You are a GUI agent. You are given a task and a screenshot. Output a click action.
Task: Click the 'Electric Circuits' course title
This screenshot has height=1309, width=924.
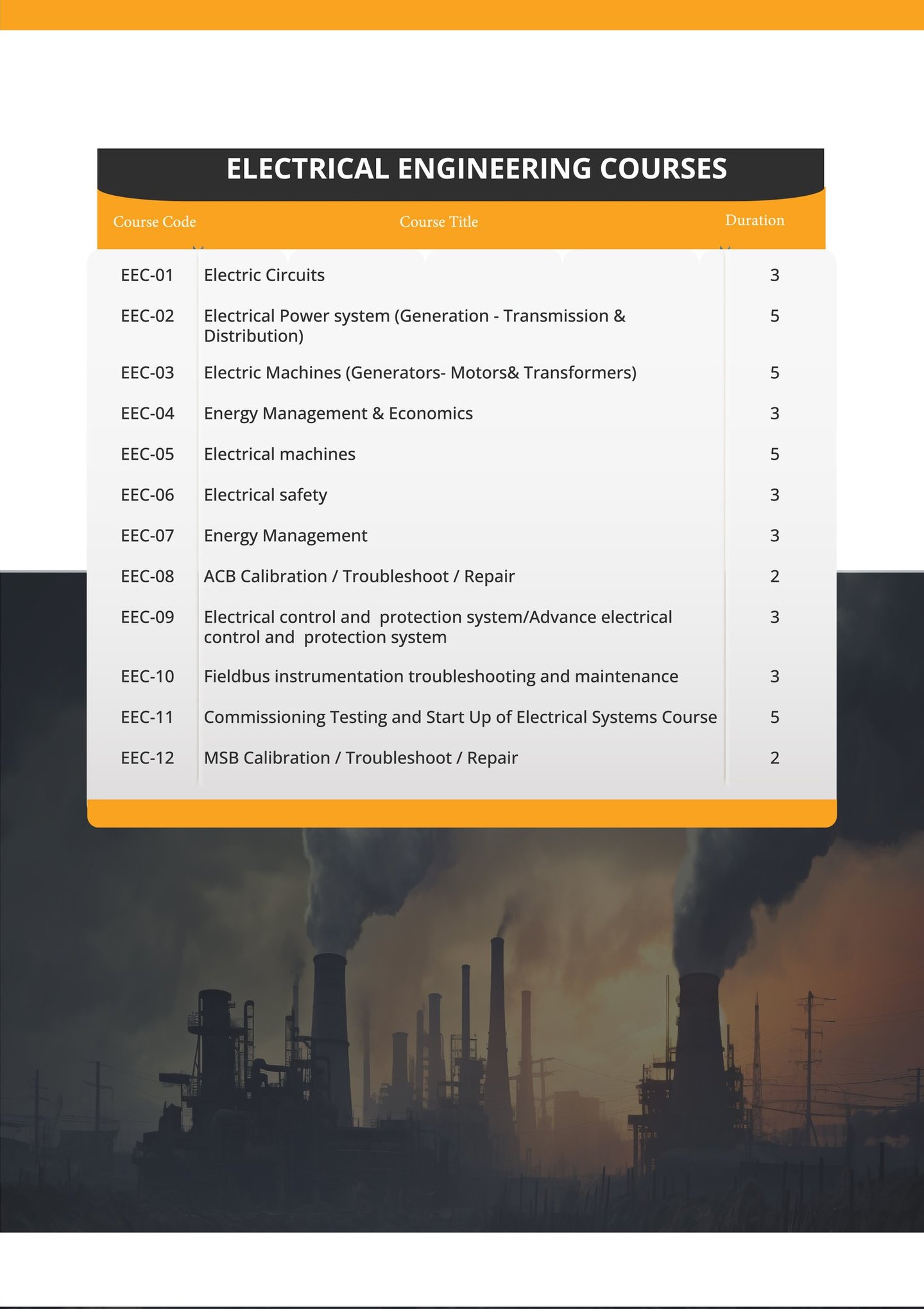click(x=264, y=275)
